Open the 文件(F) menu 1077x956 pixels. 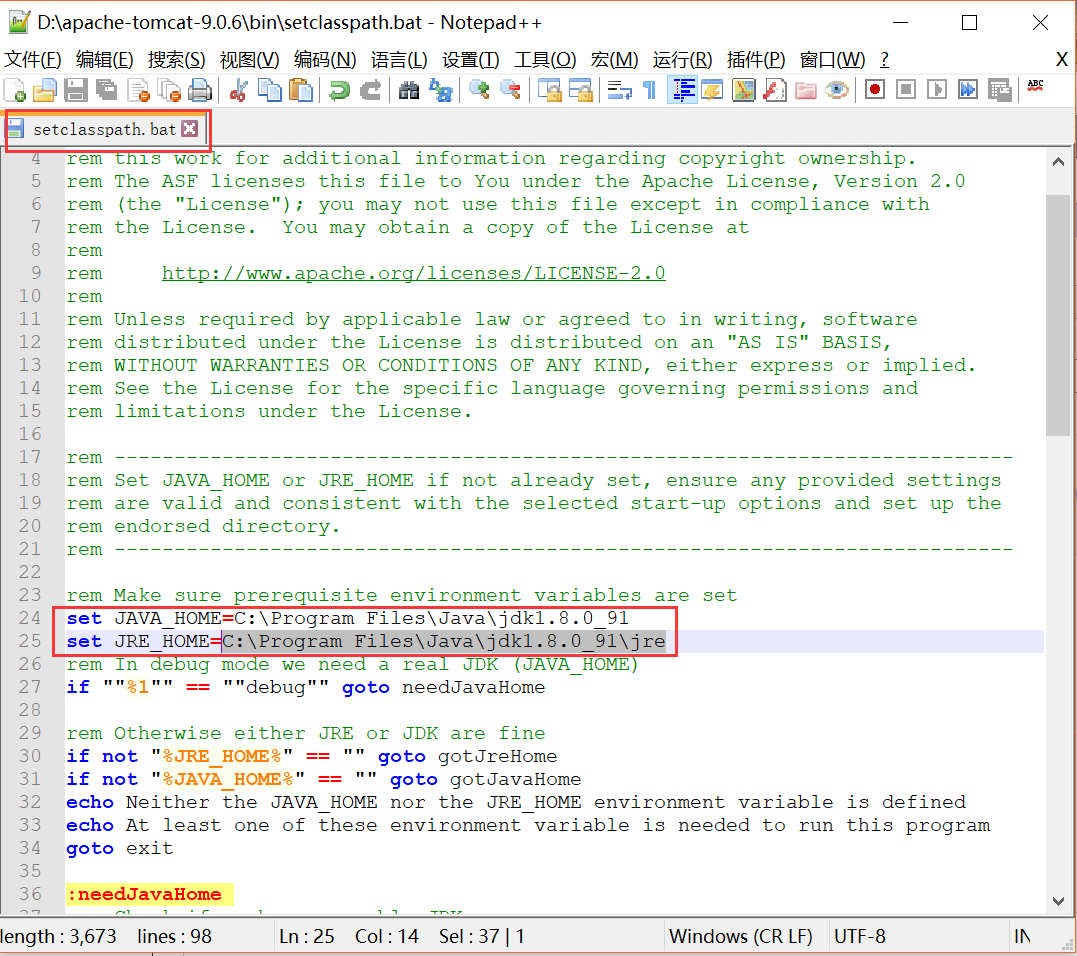(33, 60)
